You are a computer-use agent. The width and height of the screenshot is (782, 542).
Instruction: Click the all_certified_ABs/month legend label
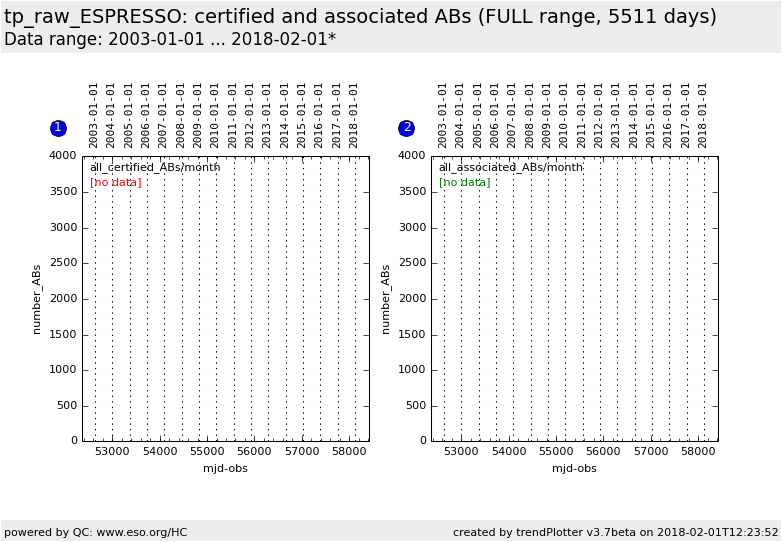(x=155, y=168)
